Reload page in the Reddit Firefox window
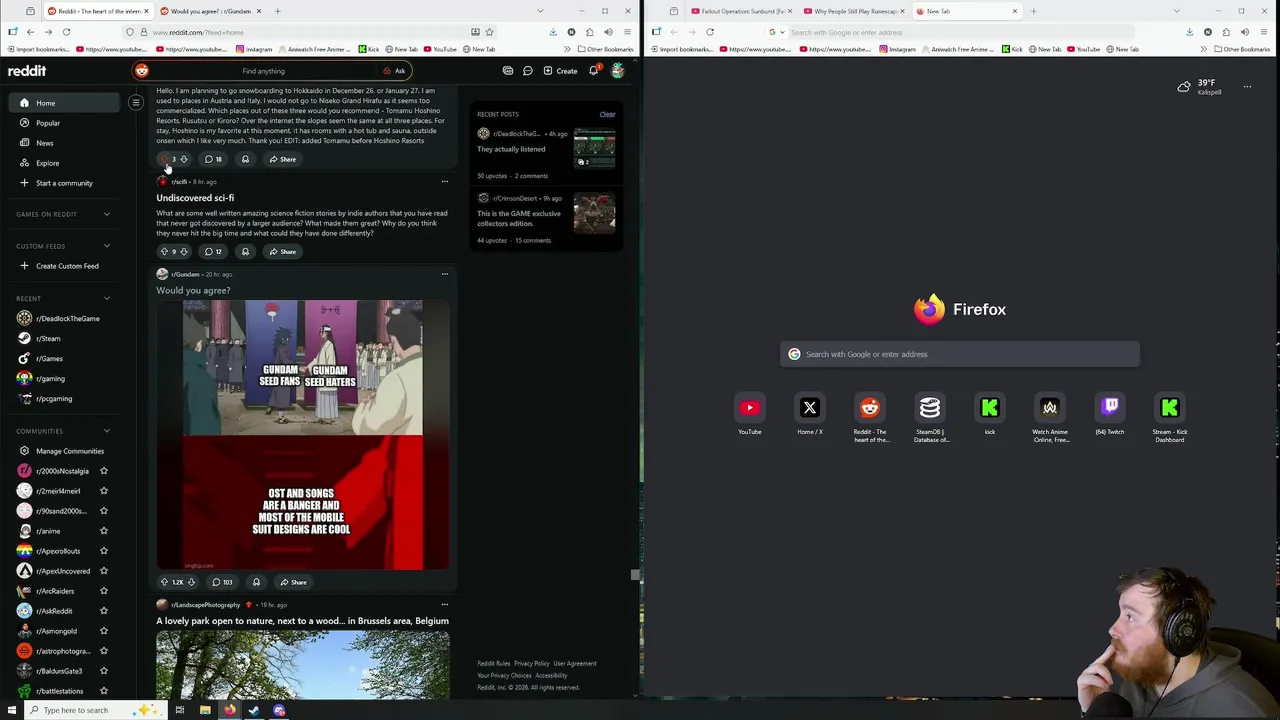The height and width of the screenshot is (720, 1280). coord(66,32)
